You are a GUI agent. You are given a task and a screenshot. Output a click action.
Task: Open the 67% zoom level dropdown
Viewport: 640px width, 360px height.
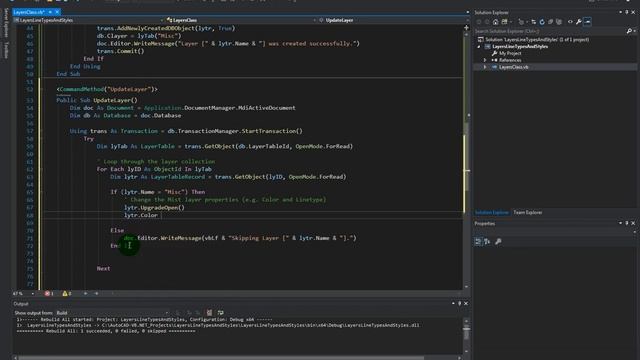[x=24, y=293]
